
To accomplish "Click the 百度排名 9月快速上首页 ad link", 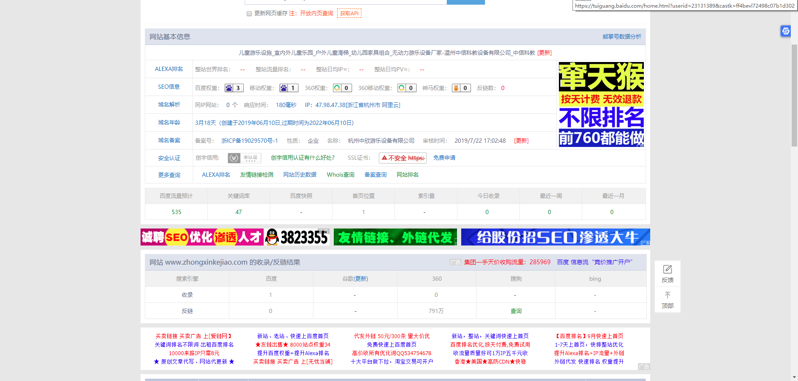I will click(589, 336).
